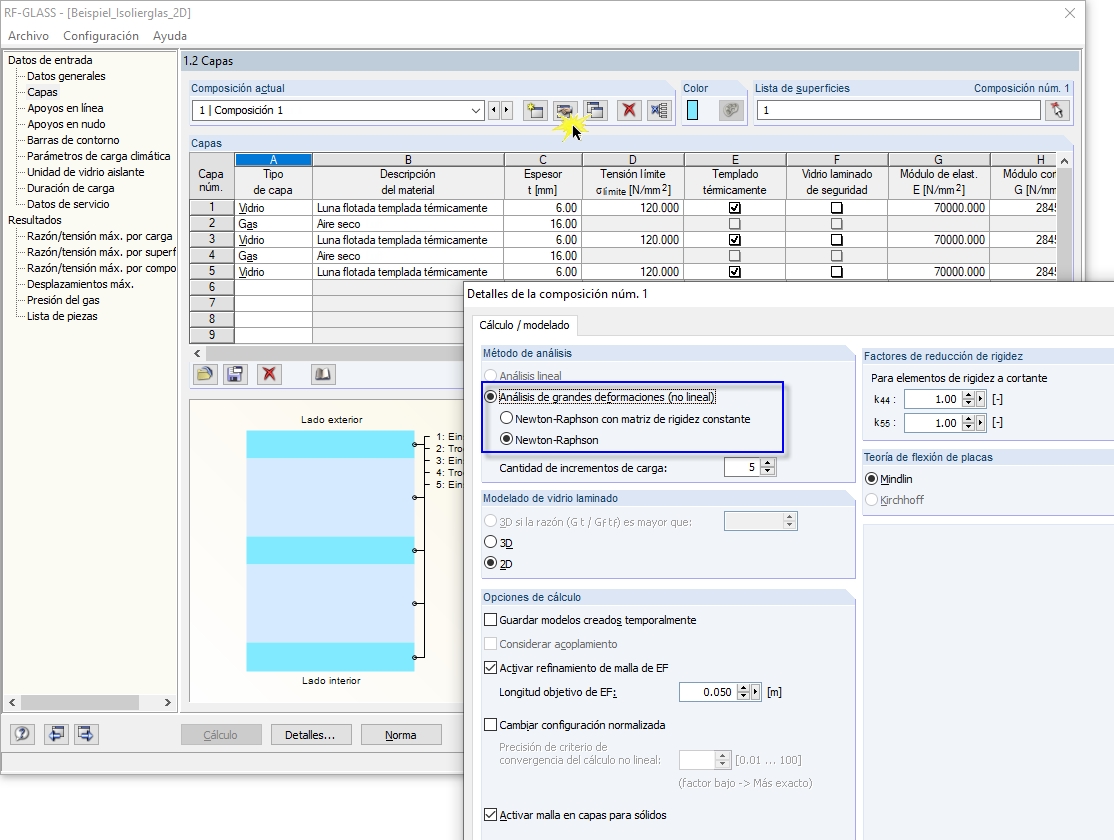The image size is (1114, 840).
Task: Toggle laminated safety glass for layer 3
Action: click(837, 240)
